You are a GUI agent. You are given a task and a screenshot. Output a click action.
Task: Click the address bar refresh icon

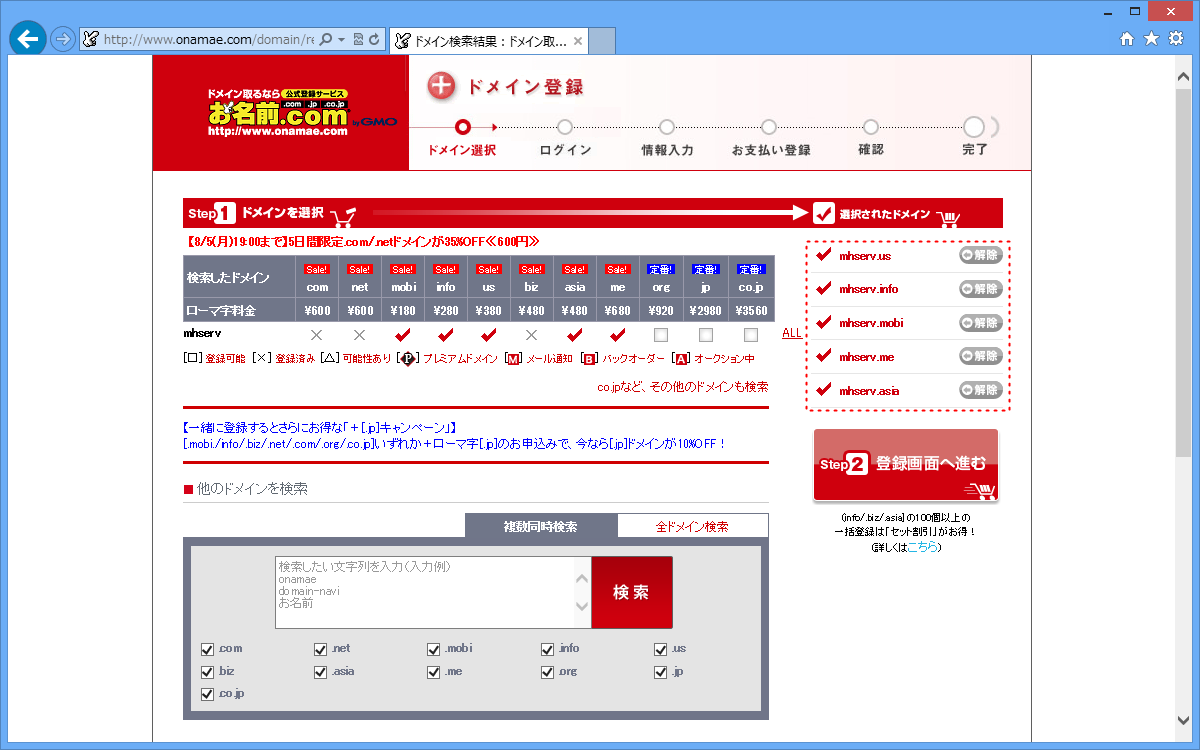[374, 40]
